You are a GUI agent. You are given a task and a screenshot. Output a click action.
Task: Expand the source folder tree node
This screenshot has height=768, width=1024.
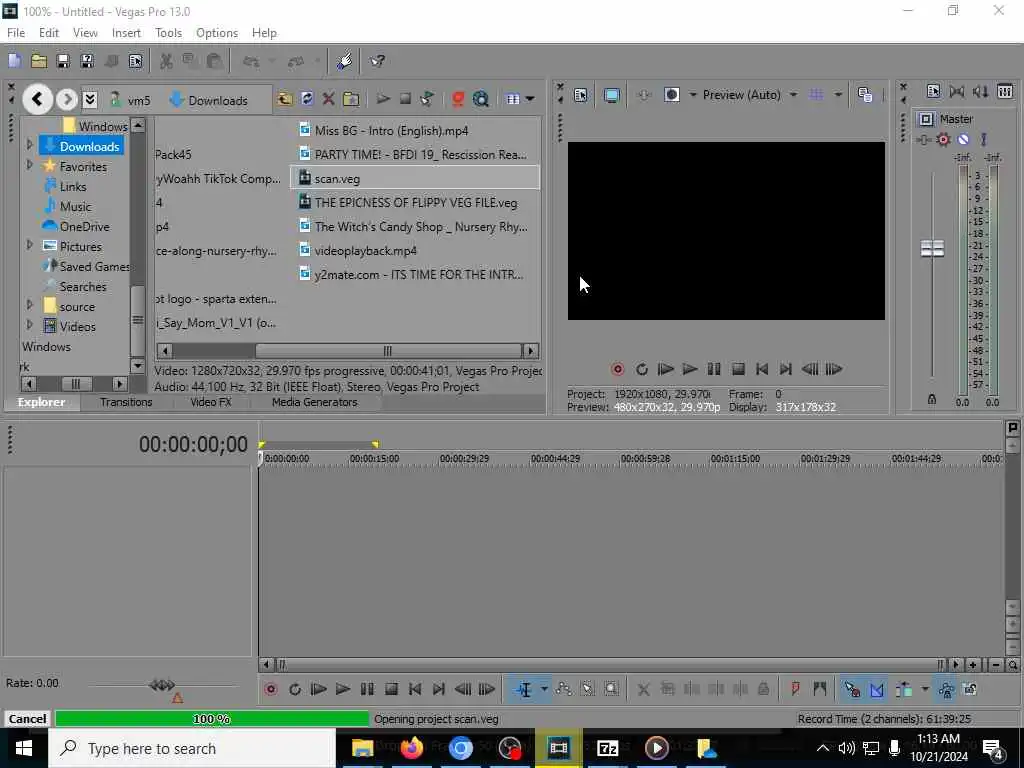coord(29,306)
